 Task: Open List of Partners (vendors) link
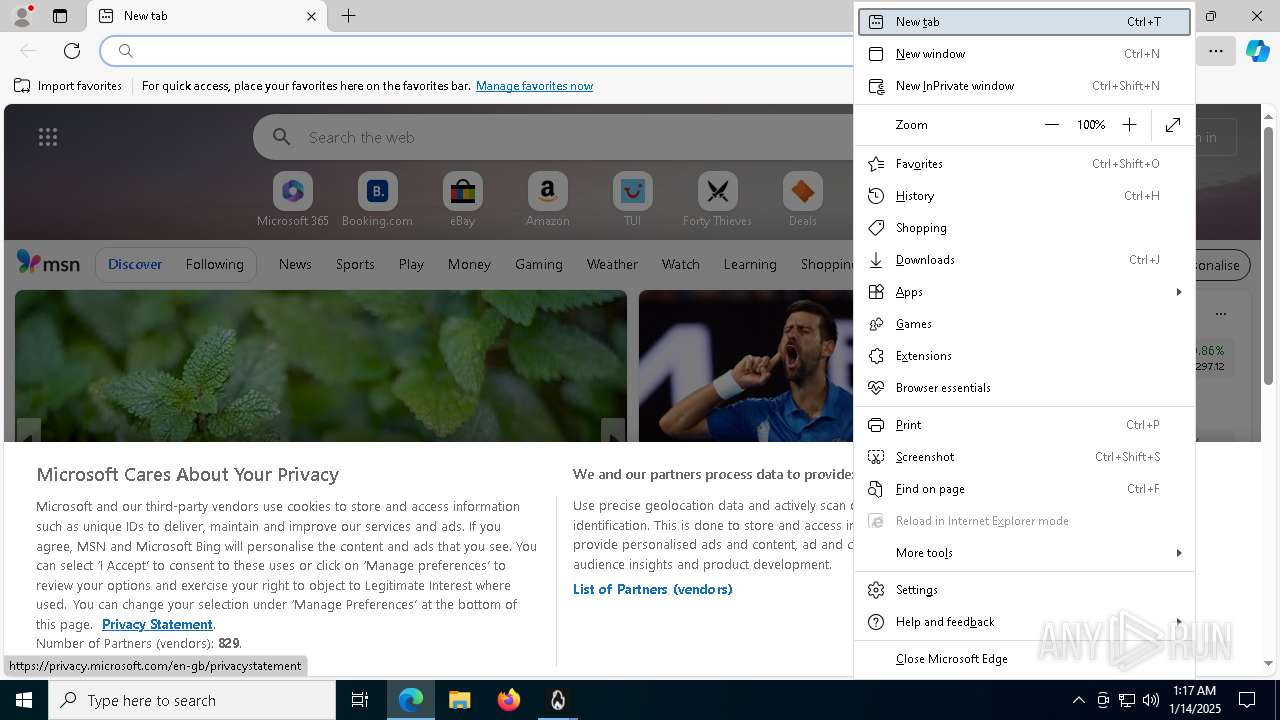click(652, 589)
